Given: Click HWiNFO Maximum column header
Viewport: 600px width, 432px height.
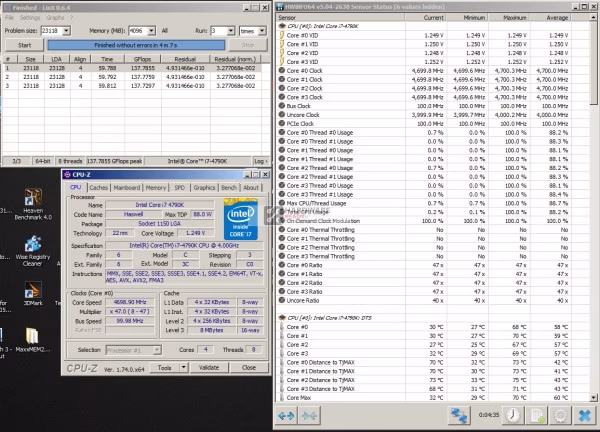Looking at the screenshot, I should (509, 18).
